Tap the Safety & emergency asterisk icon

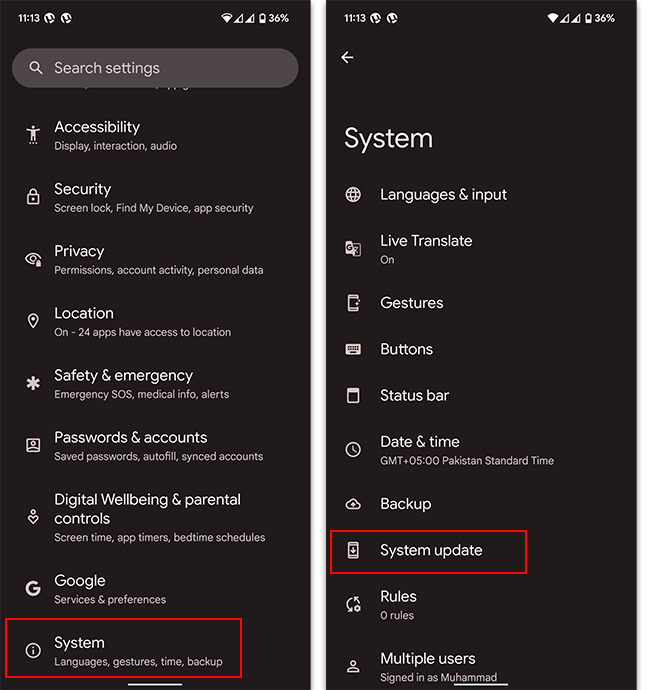coord(33,383)
